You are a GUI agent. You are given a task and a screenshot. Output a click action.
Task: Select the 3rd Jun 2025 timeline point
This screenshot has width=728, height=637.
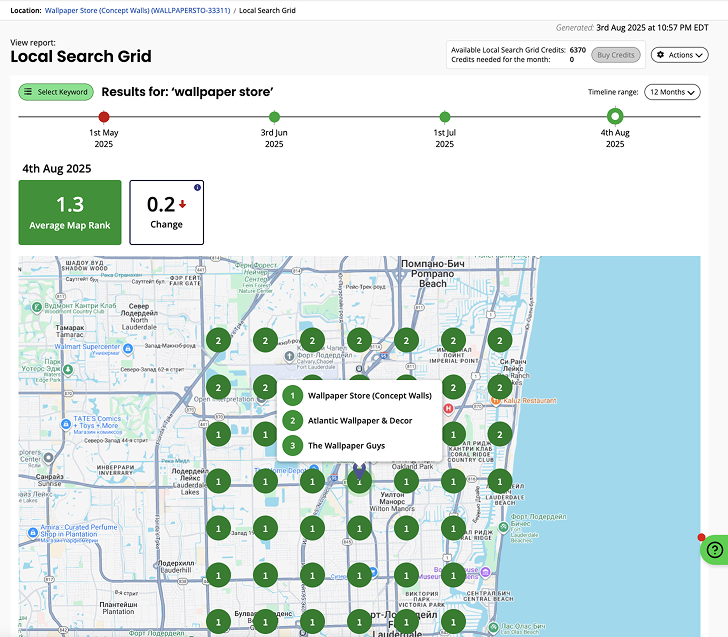click(x=274, y=117)
